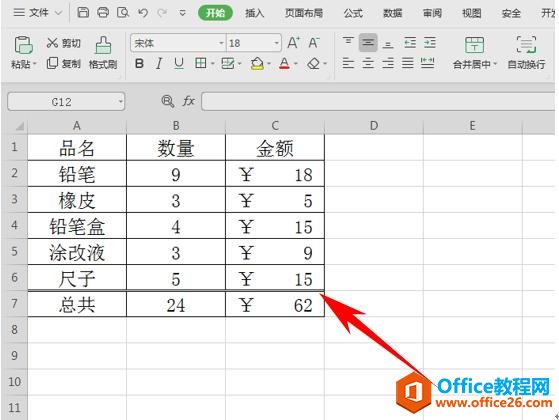Toggle bold formatting
The height and width of the screenshot is (420, 559).
pyautogui.click(x=139, y=64)
